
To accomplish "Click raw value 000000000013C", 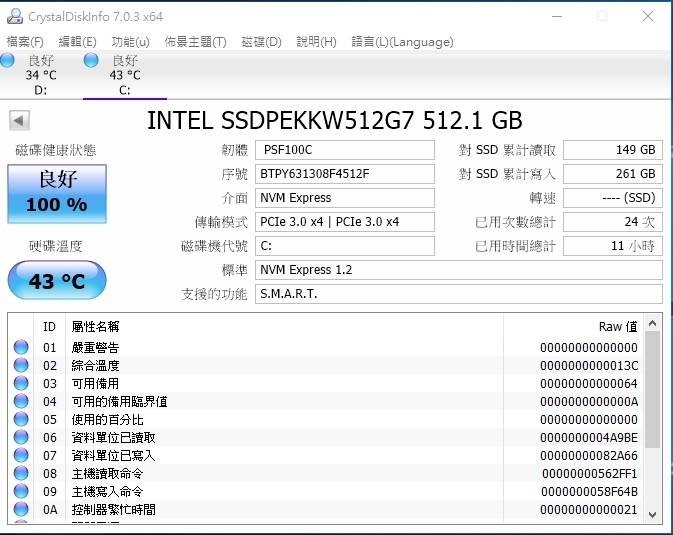I will click(x=589, y=365).
